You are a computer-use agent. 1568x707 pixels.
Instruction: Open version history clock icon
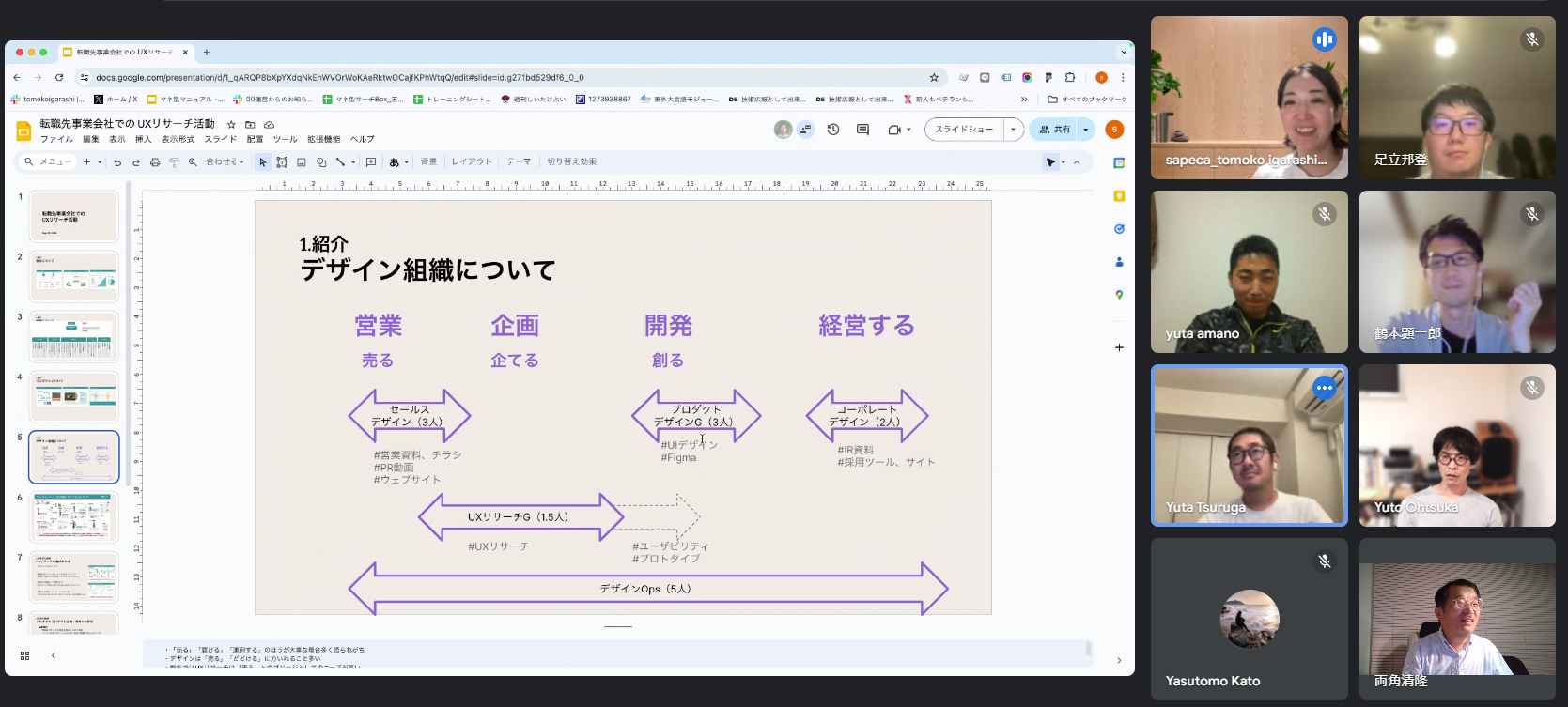pyautogui.click(x=833, y=130)
